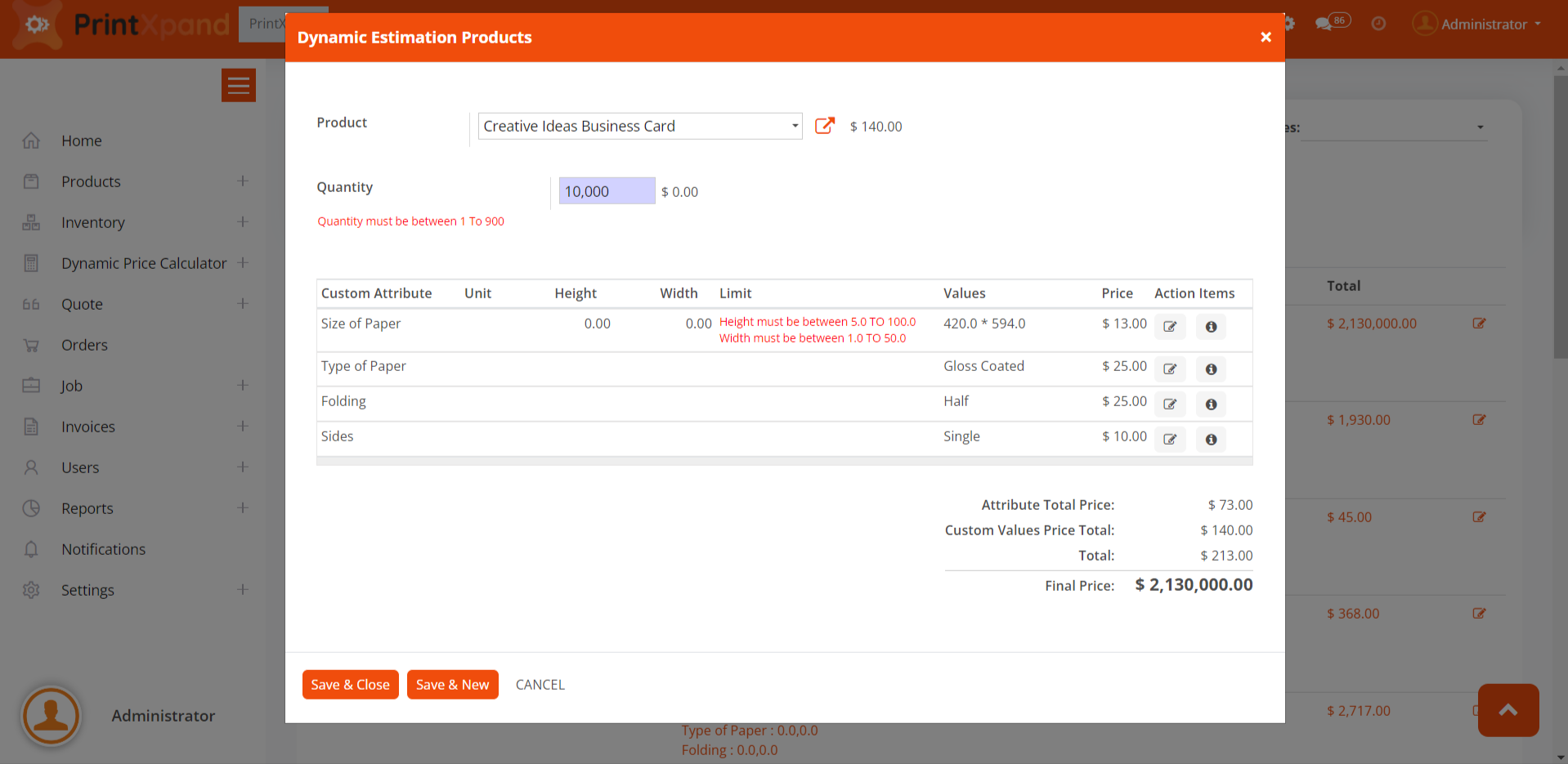Cancel the Dynamic Estimation dialog
The image size is (1568, 764).
coord(540,685)
